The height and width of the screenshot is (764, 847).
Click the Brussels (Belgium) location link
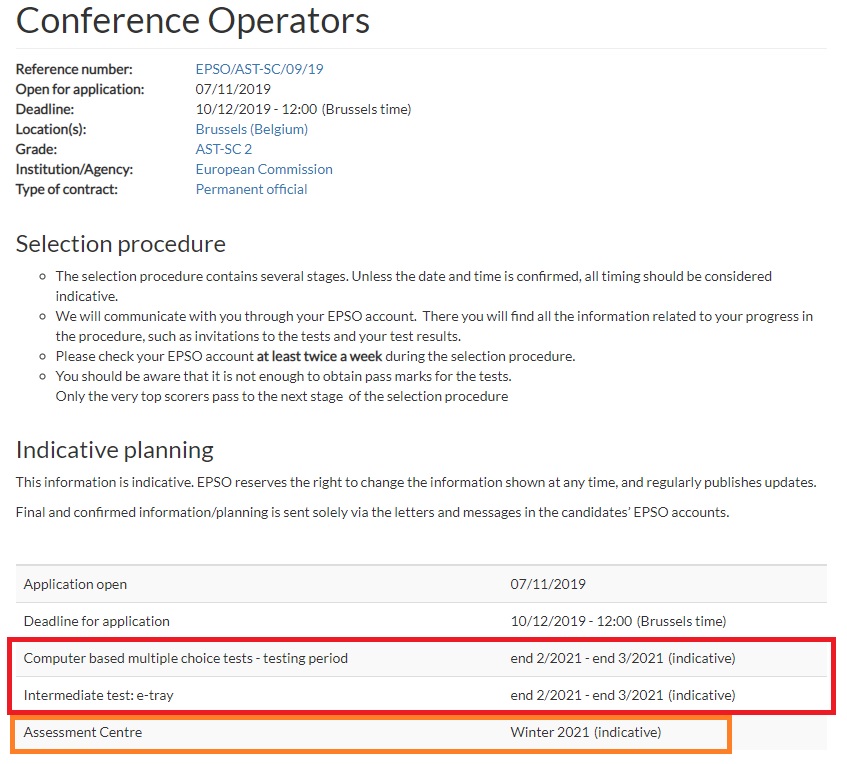click(x=251, y=129)
